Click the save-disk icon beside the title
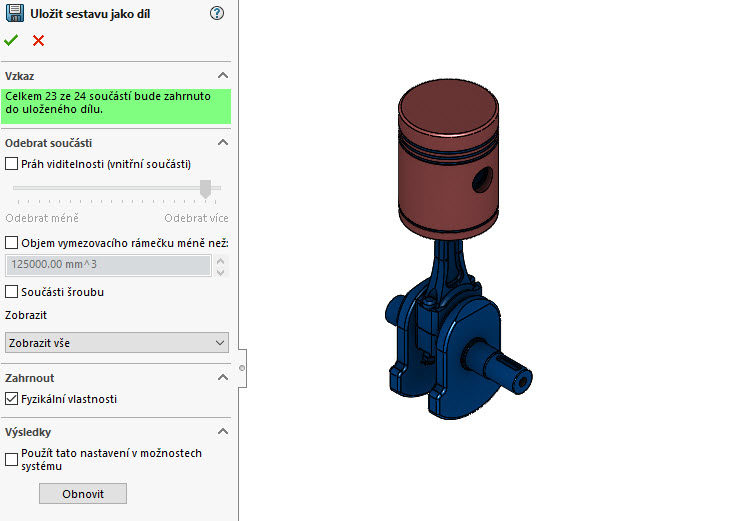 click(x=15, y=13)
